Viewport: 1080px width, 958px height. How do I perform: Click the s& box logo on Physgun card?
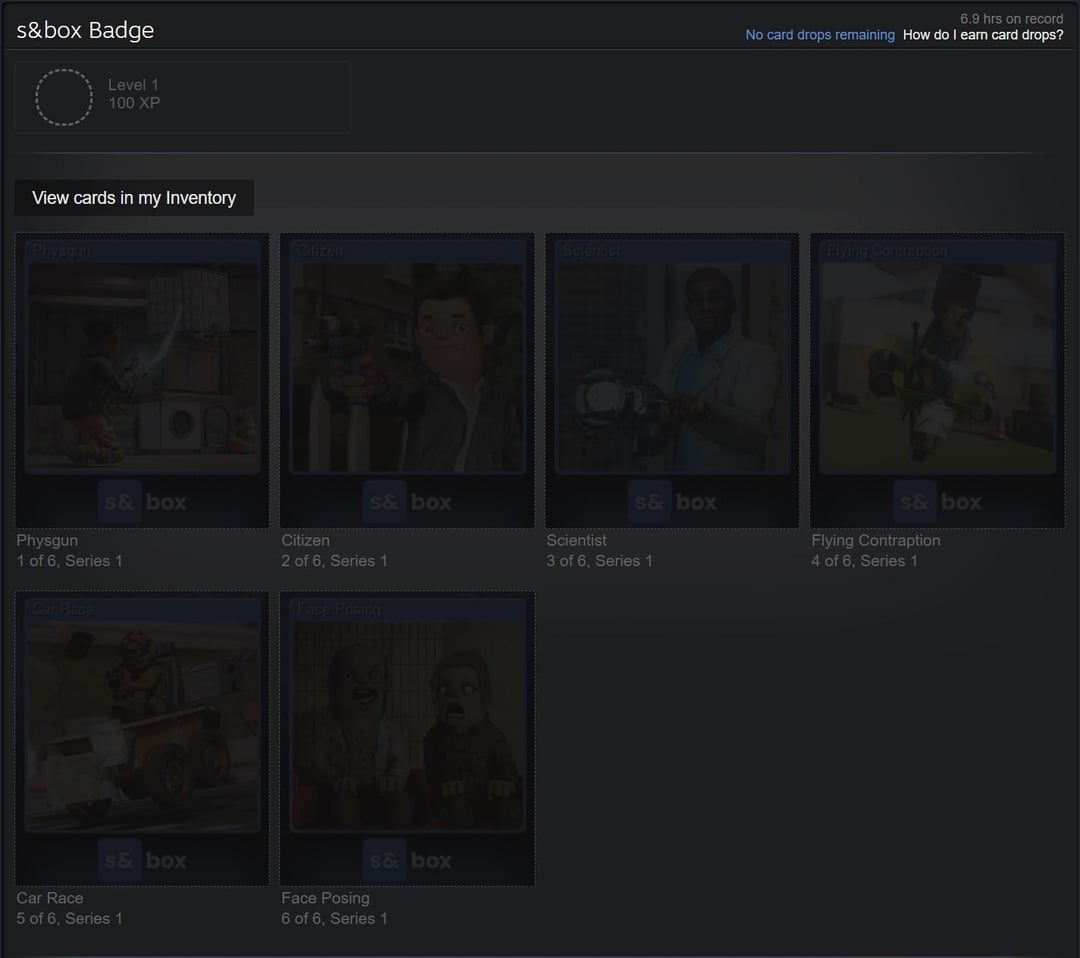[x=142, y=502]
